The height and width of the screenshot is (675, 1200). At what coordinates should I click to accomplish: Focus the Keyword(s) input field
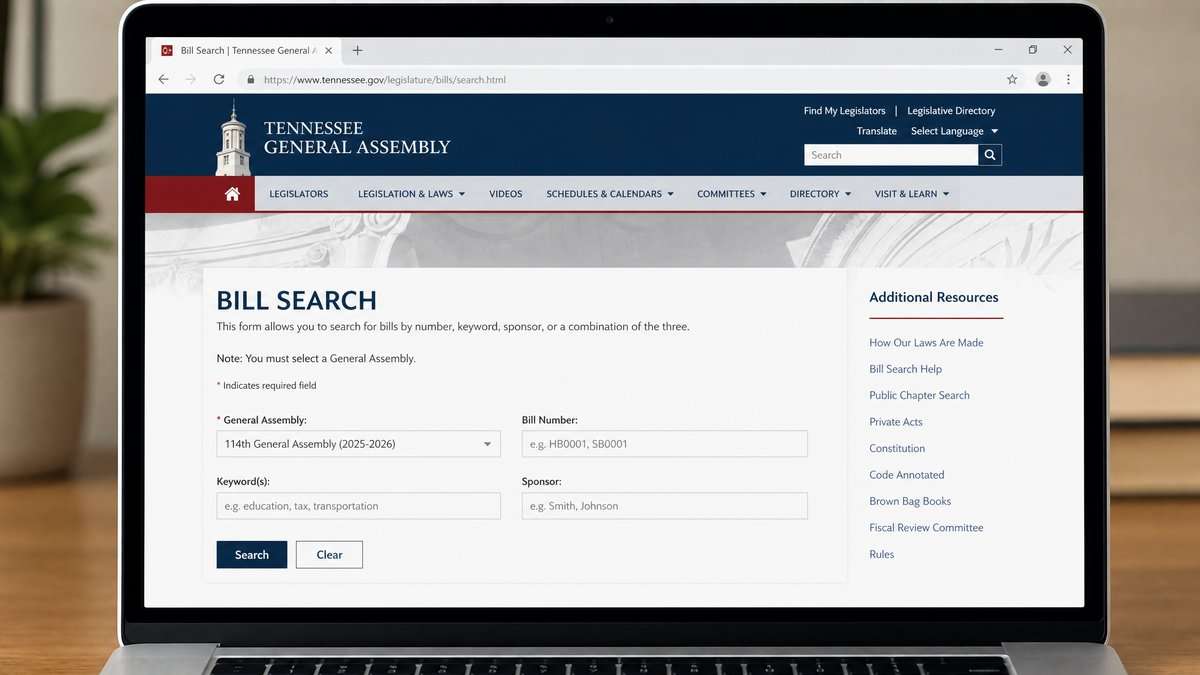coord(358,506)
